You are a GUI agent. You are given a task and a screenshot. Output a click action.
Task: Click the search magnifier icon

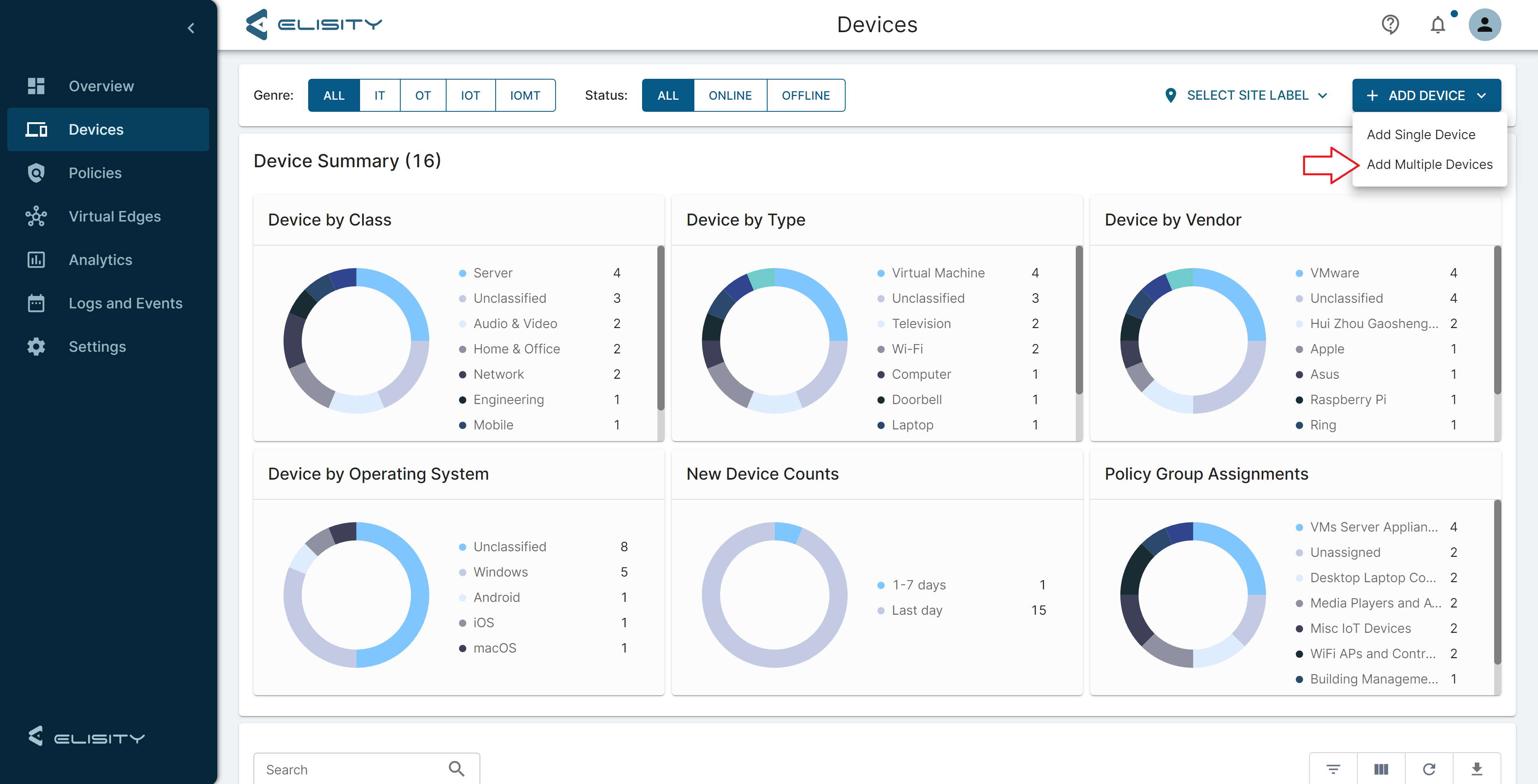coord(457,768)
